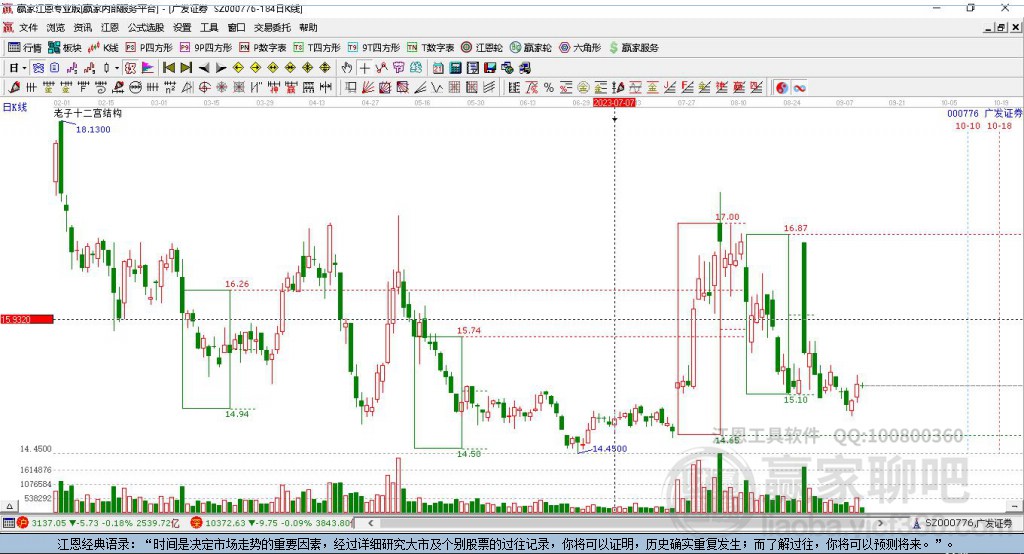Click the rectangle box drawing icon
This screenshot has width=1024, height=554.
click(x=349, y=88)
